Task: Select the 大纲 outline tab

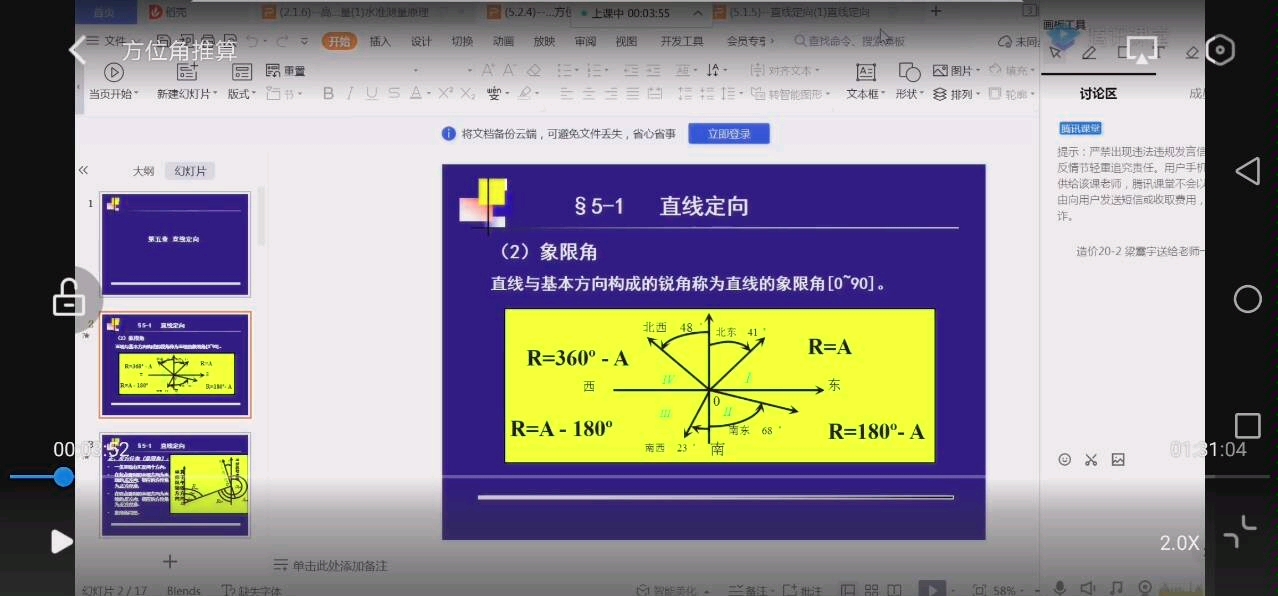Action: [142, 170]
